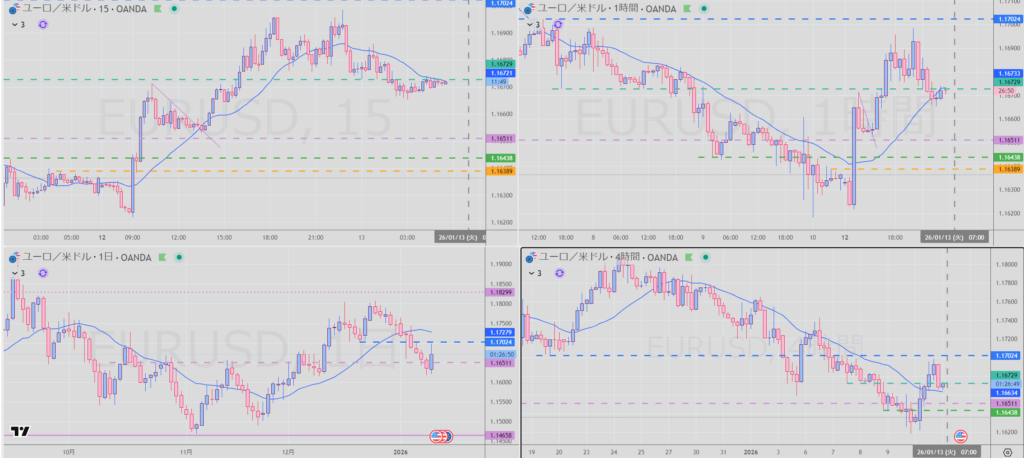Click the purple replay icon on daily chart
This screenshot has width=1024, height=458.
(43, 272)
